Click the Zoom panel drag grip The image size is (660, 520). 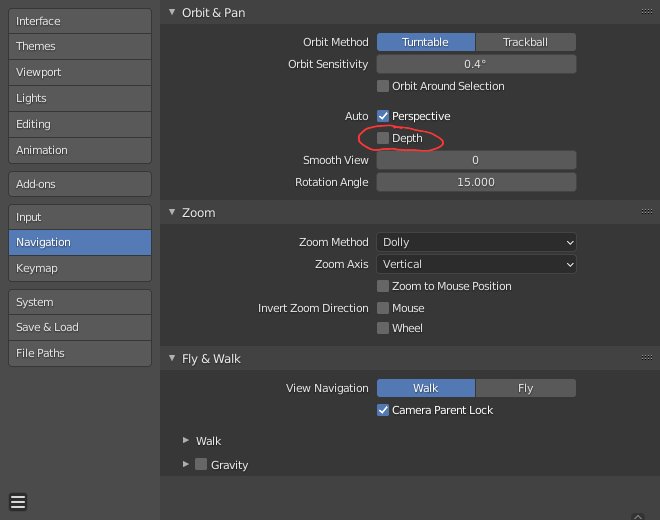(647, 212)
